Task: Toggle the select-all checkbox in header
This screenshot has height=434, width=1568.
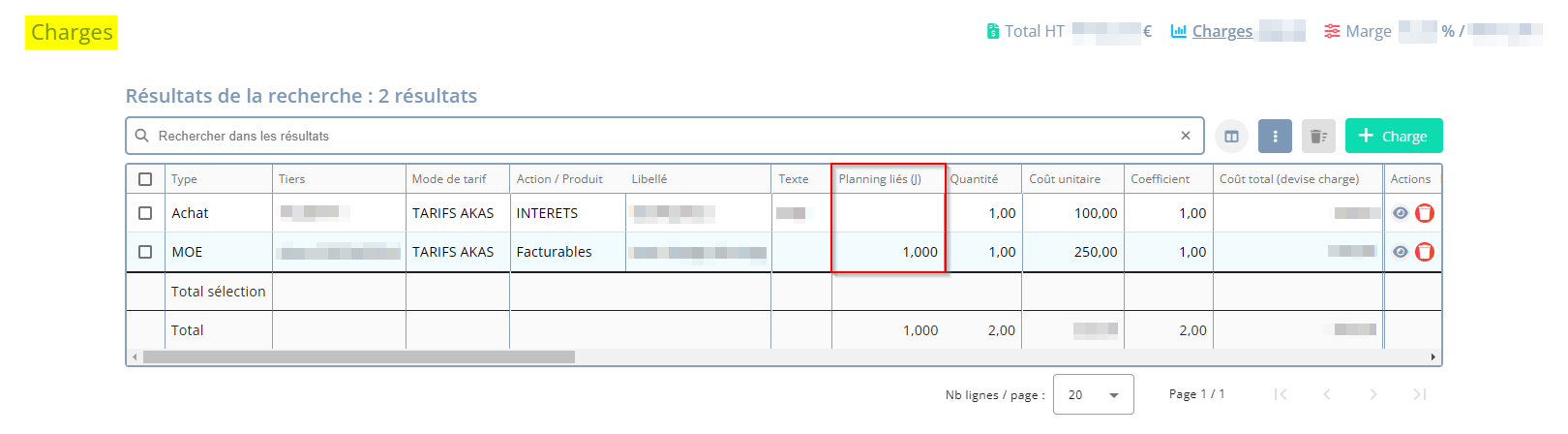Action: [x=145, y=179]
